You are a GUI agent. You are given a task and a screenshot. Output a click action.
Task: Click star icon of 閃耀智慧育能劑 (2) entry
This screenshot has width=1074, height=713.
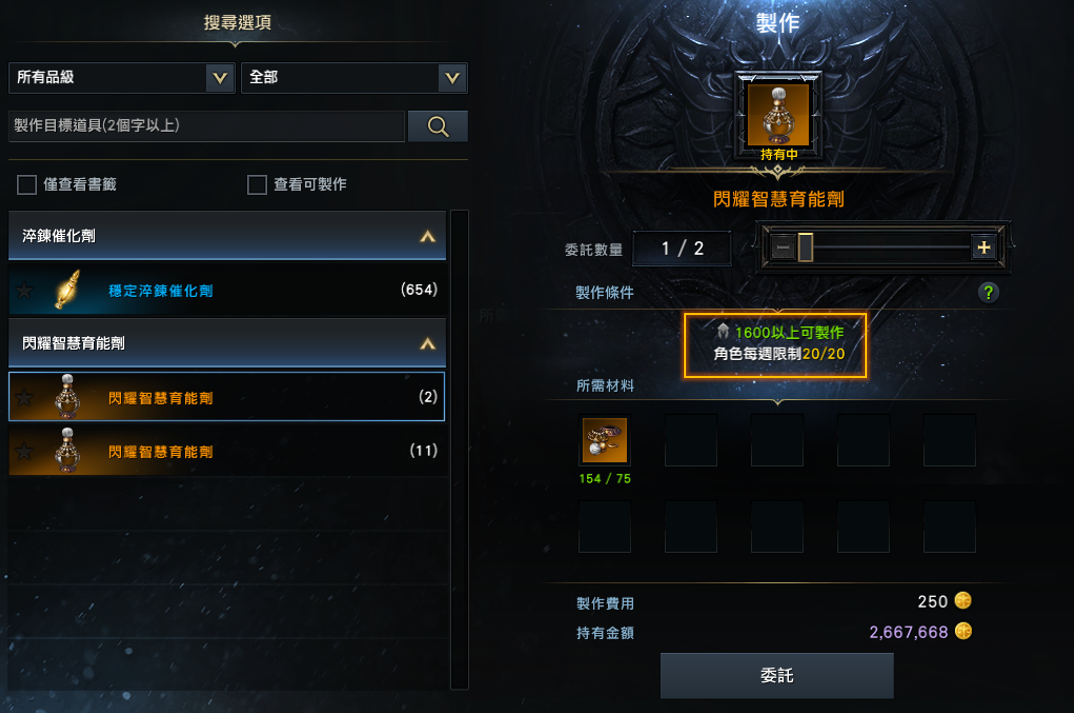pyautogui.click(x=25, y=397)
